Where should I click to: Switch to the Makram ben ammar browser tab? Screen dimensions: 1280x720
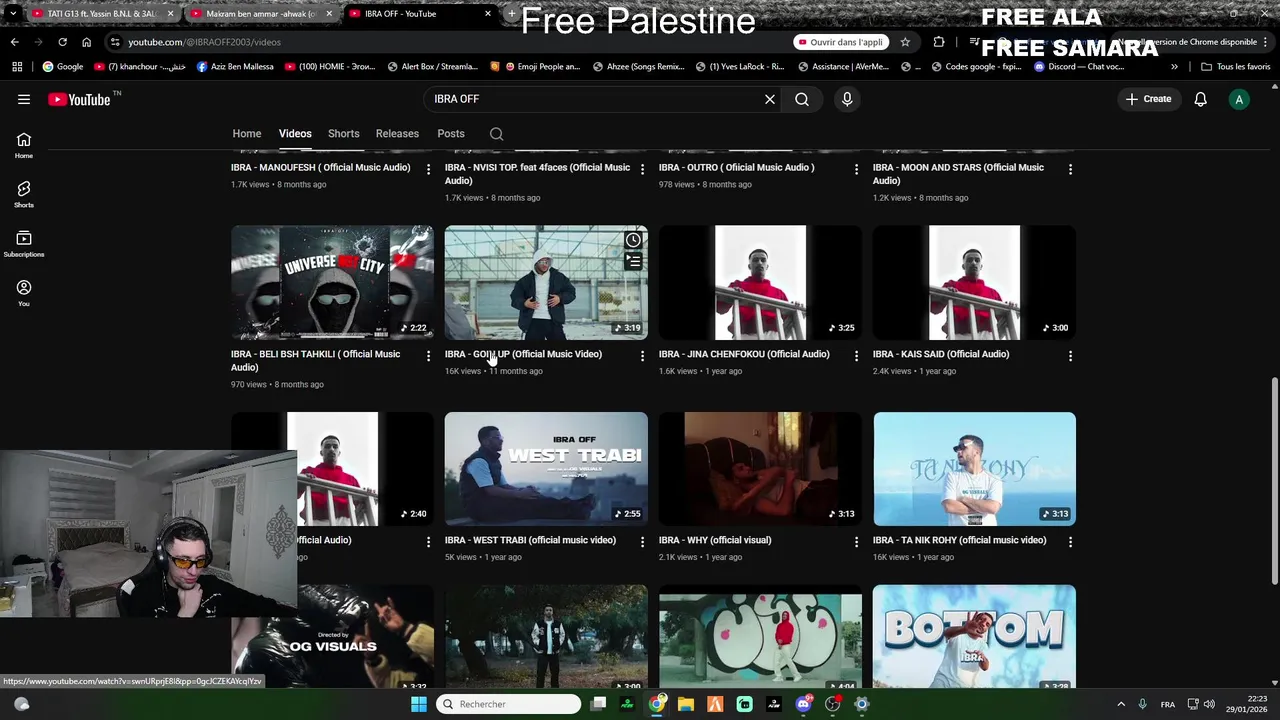click(x=260, y=14)
